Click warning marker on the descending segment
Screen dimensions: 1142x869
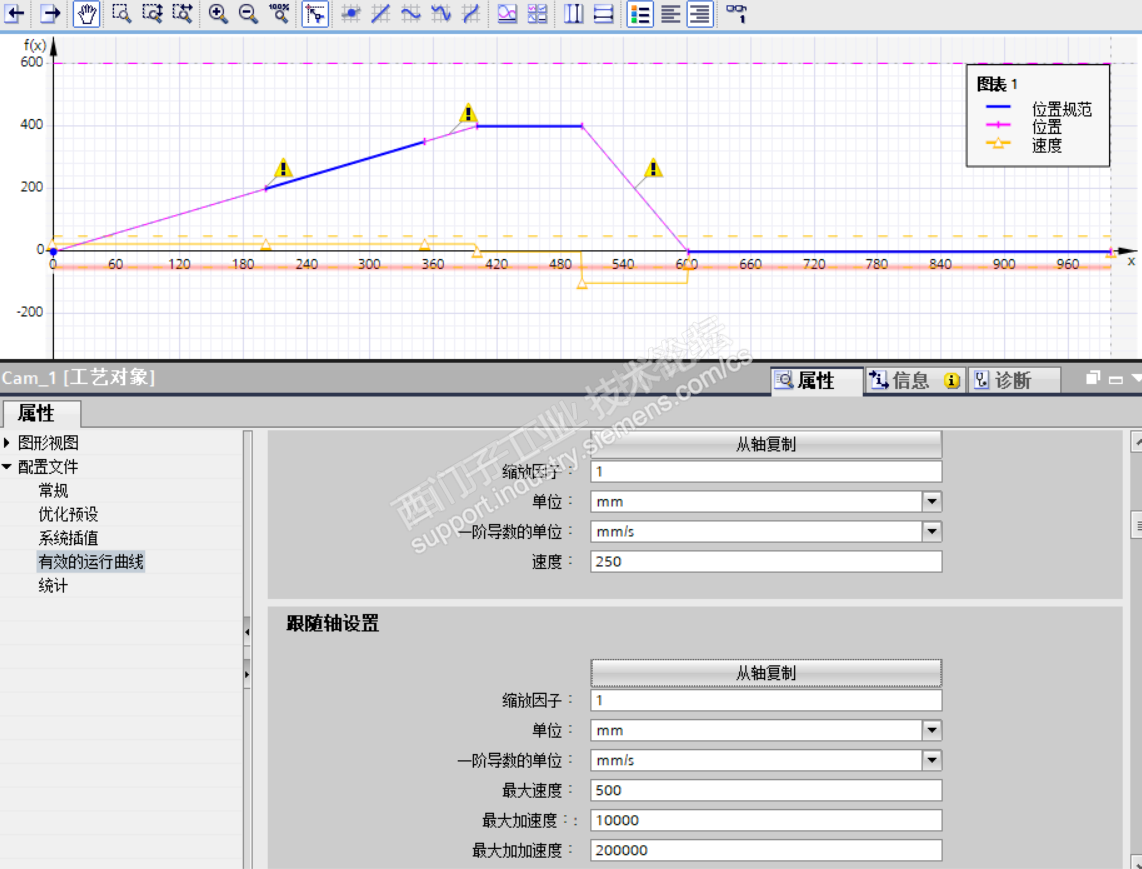tap(653, 168)
